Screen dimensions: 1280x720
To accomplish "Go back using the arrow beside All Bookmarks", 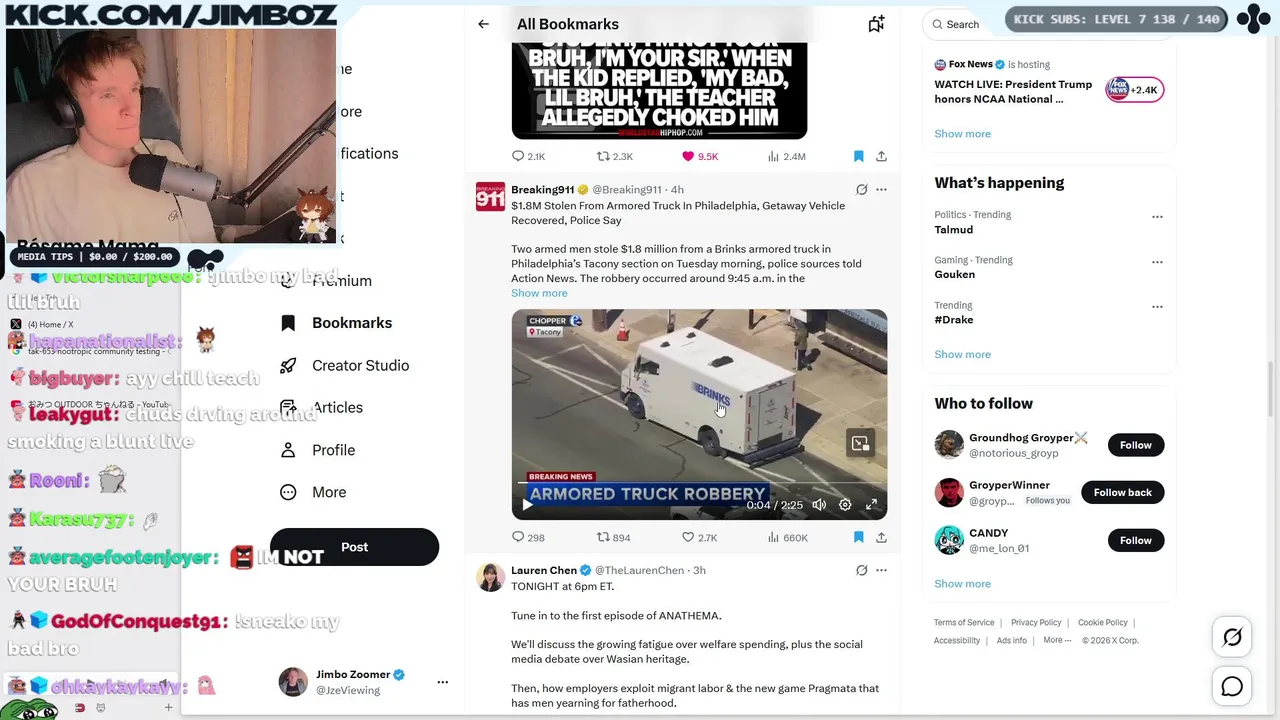I will (483, 24).
